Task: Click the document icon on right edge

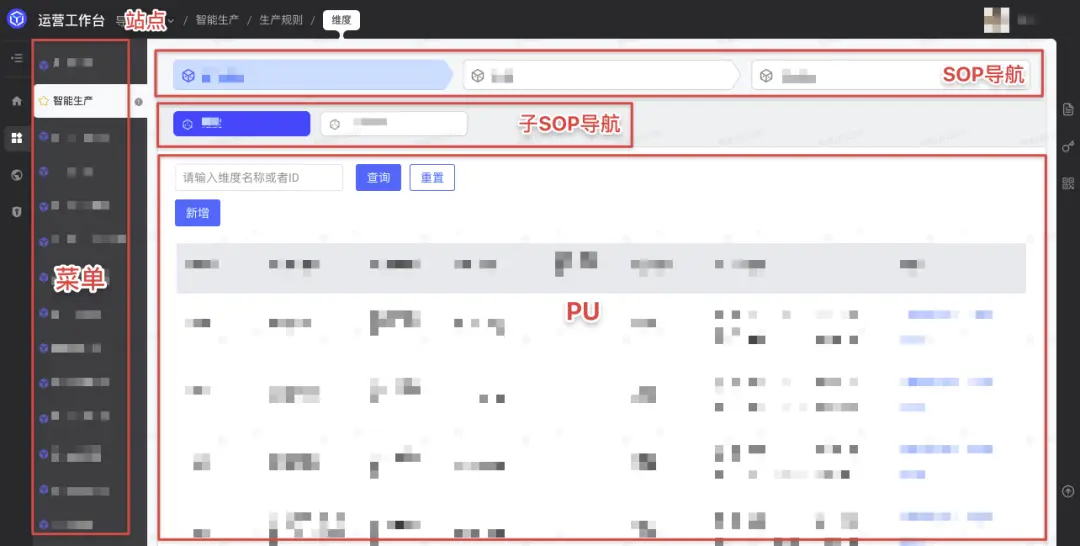Action: 1067,109
